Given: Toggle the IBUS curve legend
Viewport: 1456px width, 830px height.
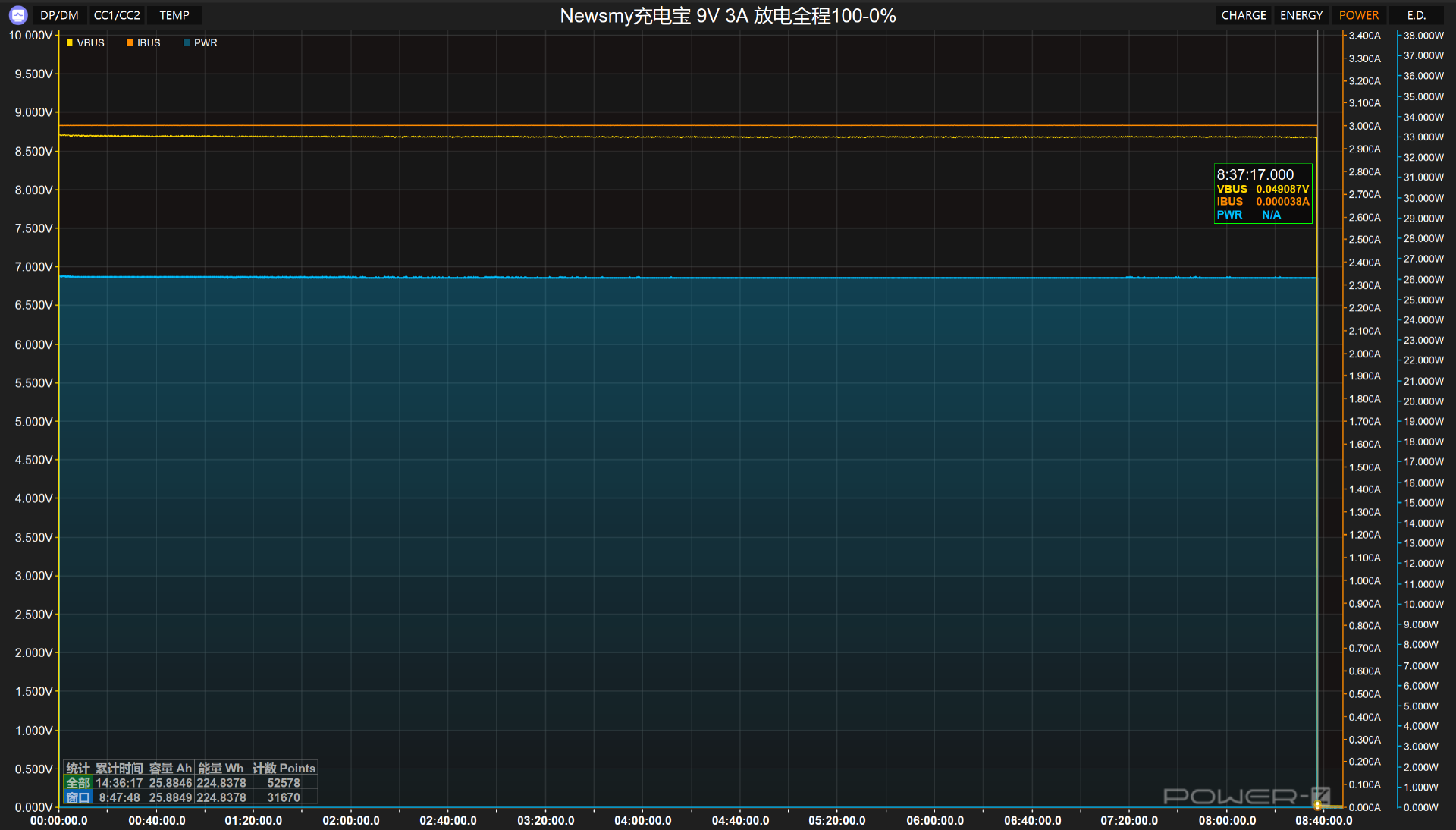Looking at the screenshot, I should [144, 42].
